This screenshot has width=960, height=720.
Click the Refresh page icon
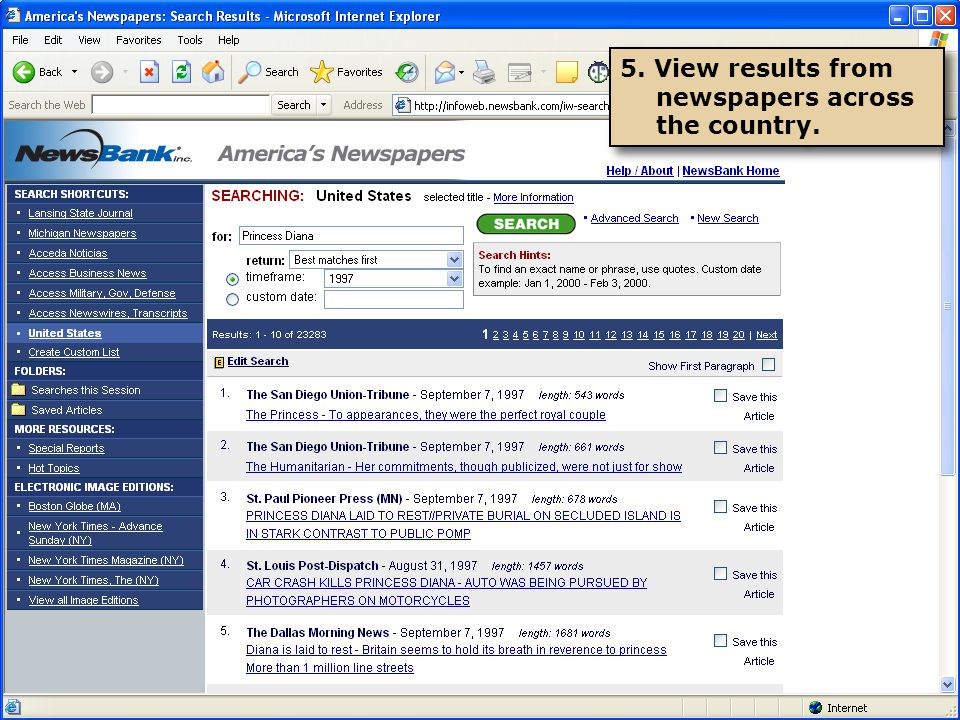(181, 72)
